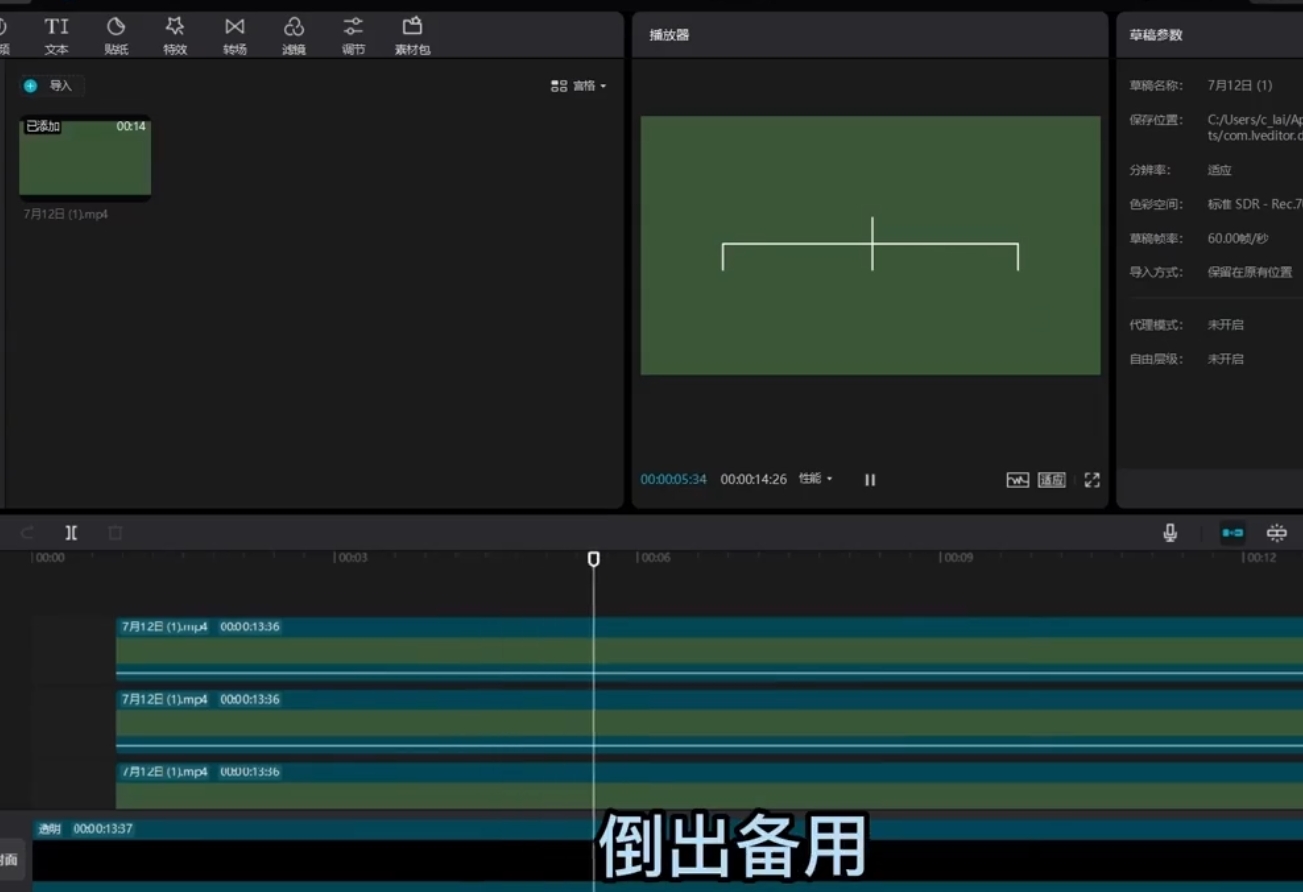This screenshot has height=892, width=1303.
Task: Enter fullscreen preview in player
Action: click(1092, 480)
